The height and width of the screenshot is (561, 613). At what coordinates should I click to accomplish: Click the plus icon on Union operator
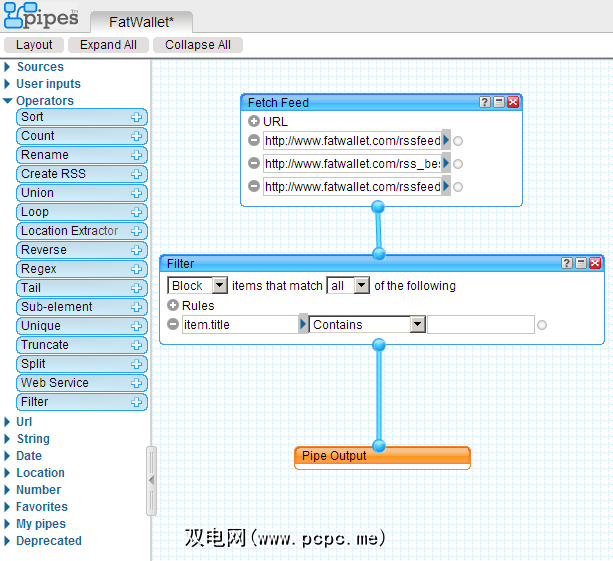pyautogui.click(x=136, y=193)
